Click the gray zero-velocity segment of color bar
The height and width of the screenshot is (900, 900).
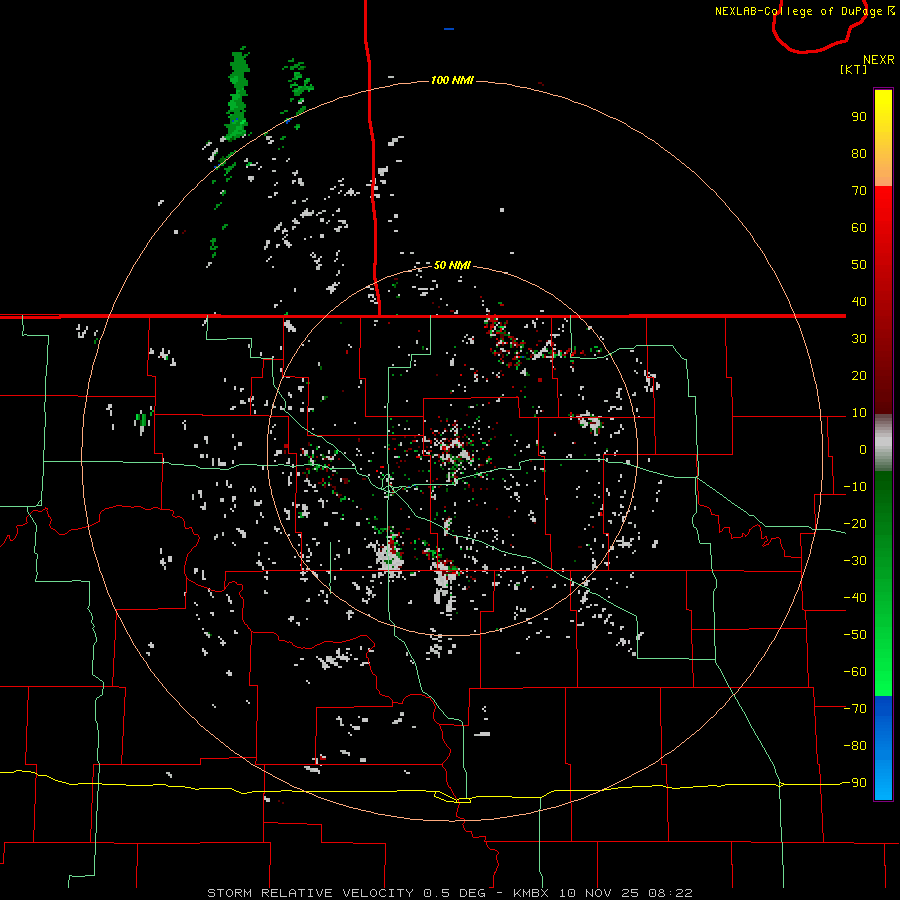[x=883, y=442]
